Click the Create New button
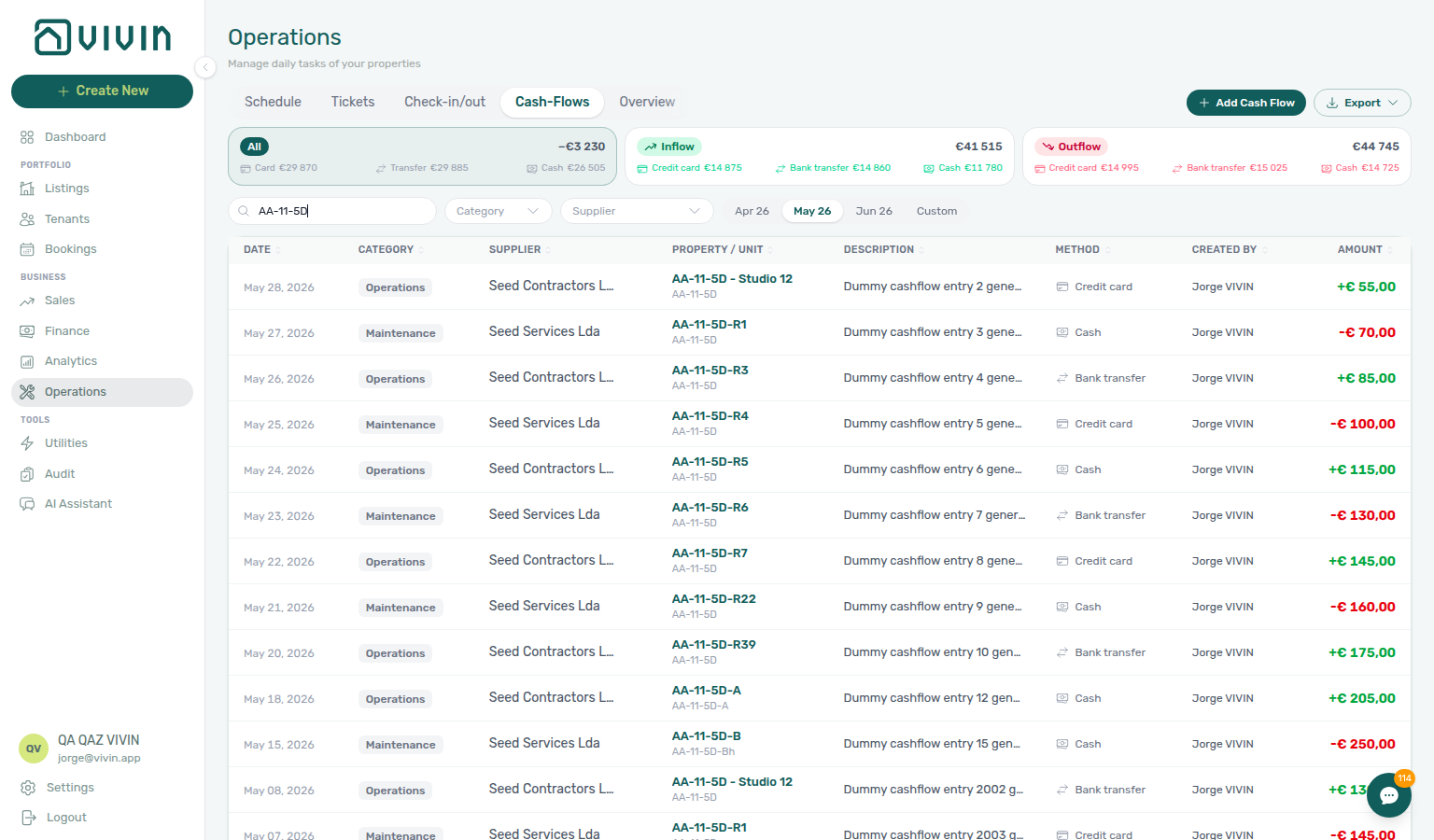 click(102, 91)
